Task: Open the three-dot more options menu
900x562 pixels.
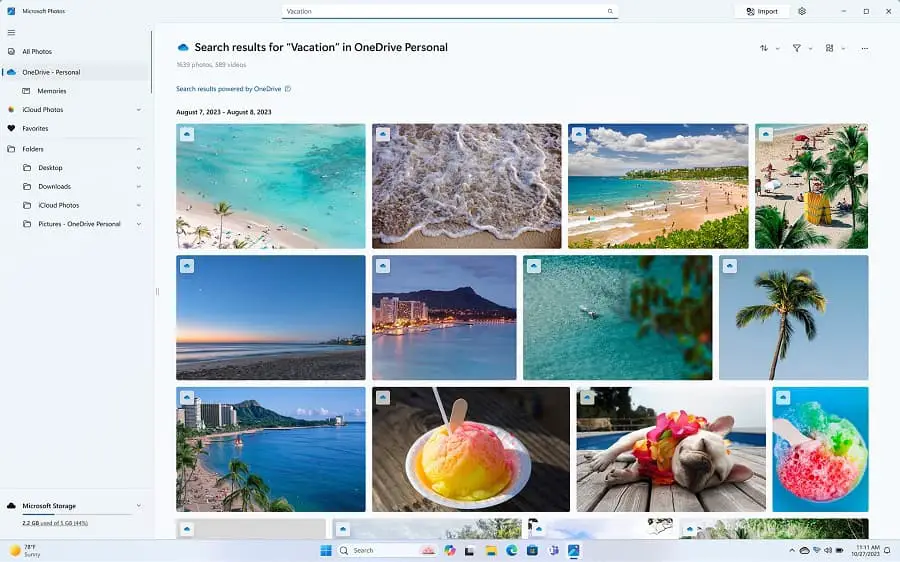Action: pyautogui.click(x=864, y=48)
